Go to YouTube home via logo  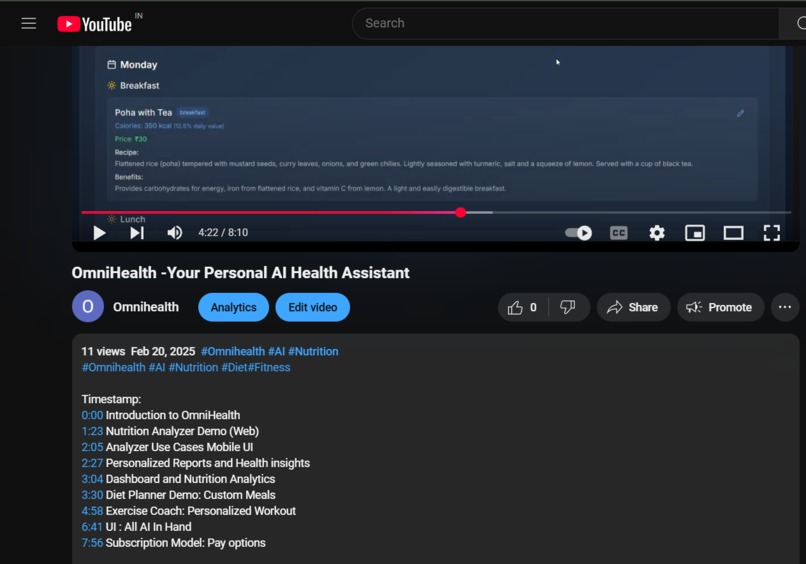tap(95, 24)
